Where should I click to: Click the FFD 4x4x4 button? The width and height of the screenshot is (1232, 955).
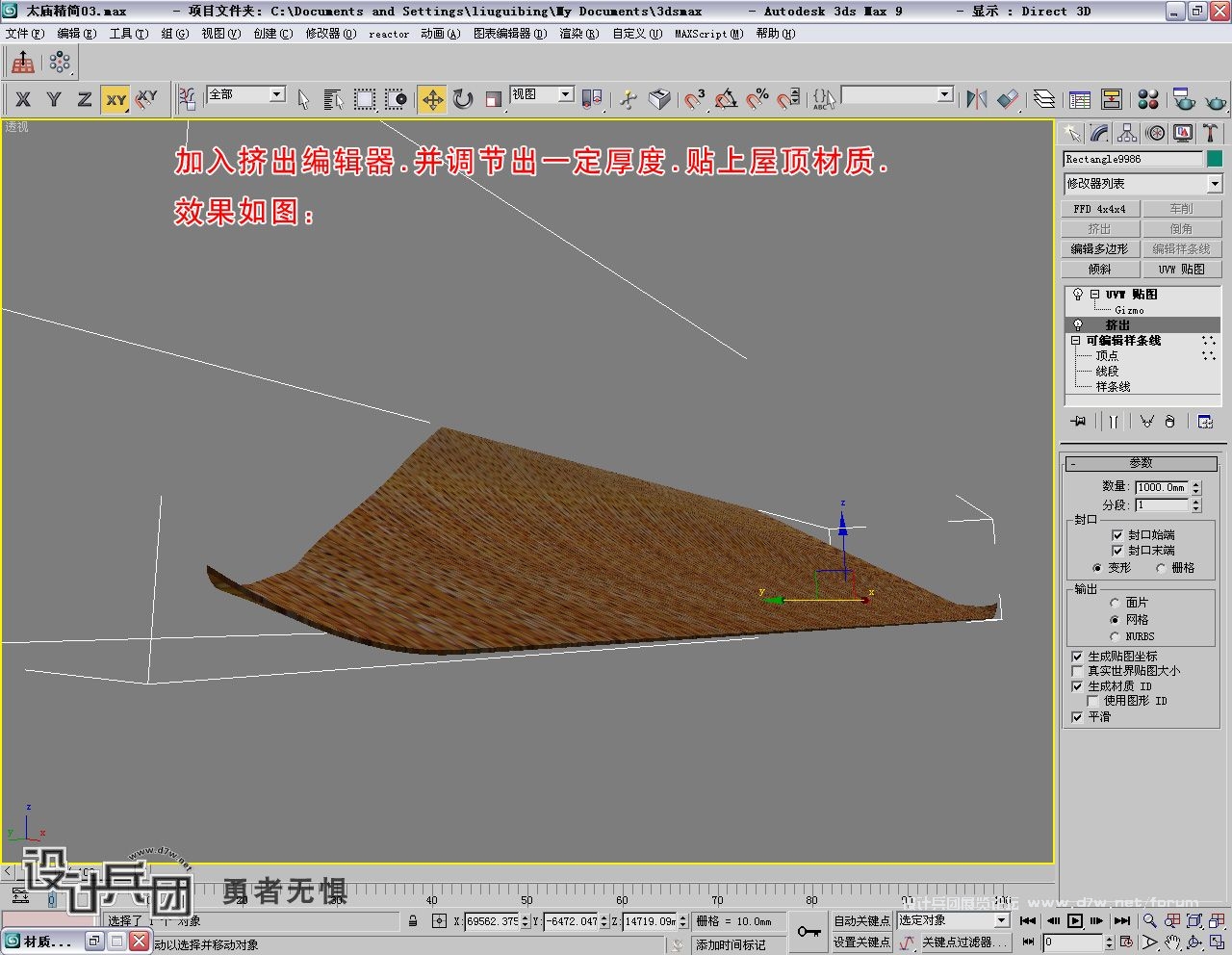[x=1099, y=209]
